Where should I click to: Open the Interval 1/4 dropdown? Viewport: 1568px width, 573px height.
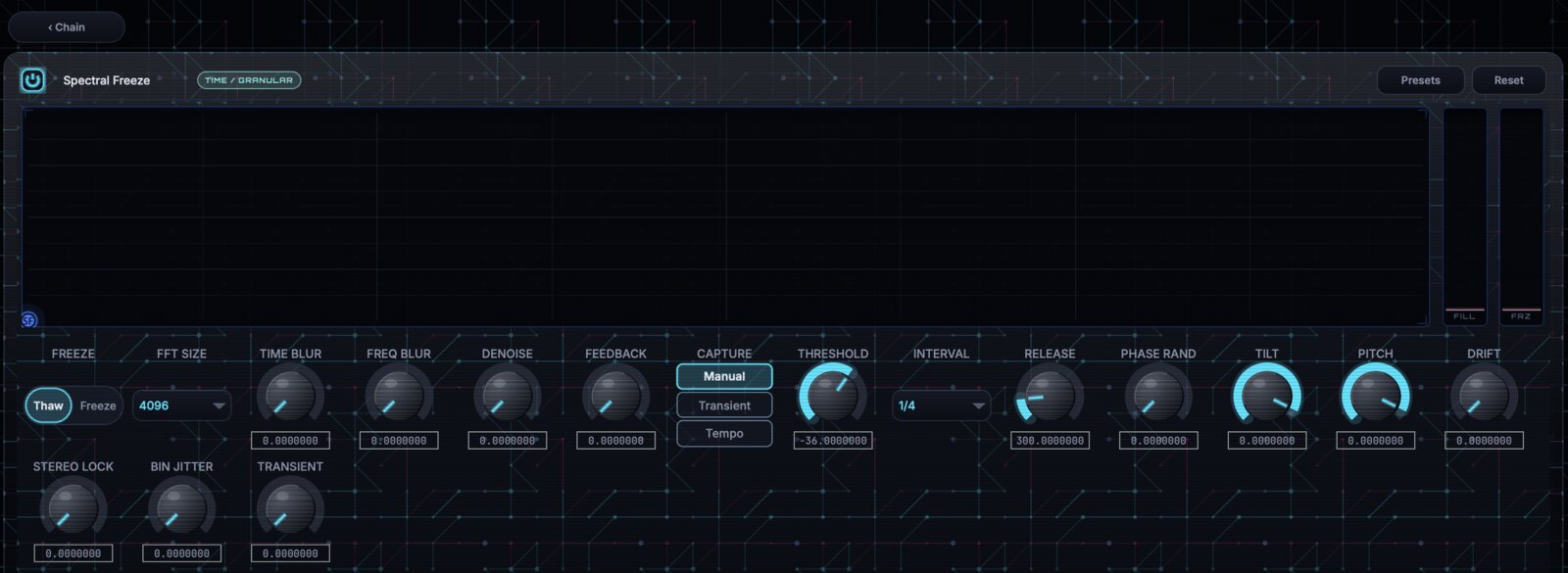pyautogui.click(x=941, y=406)
